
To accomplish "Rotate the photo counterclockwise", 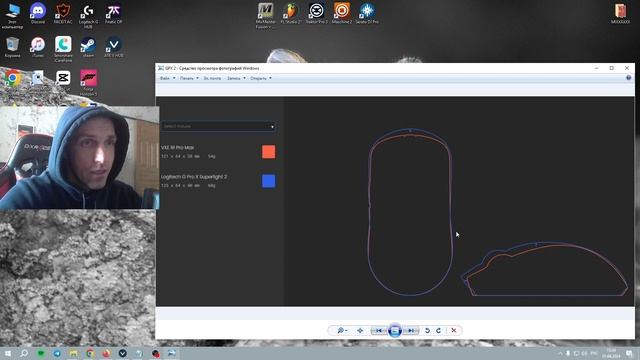I will 427,330.
